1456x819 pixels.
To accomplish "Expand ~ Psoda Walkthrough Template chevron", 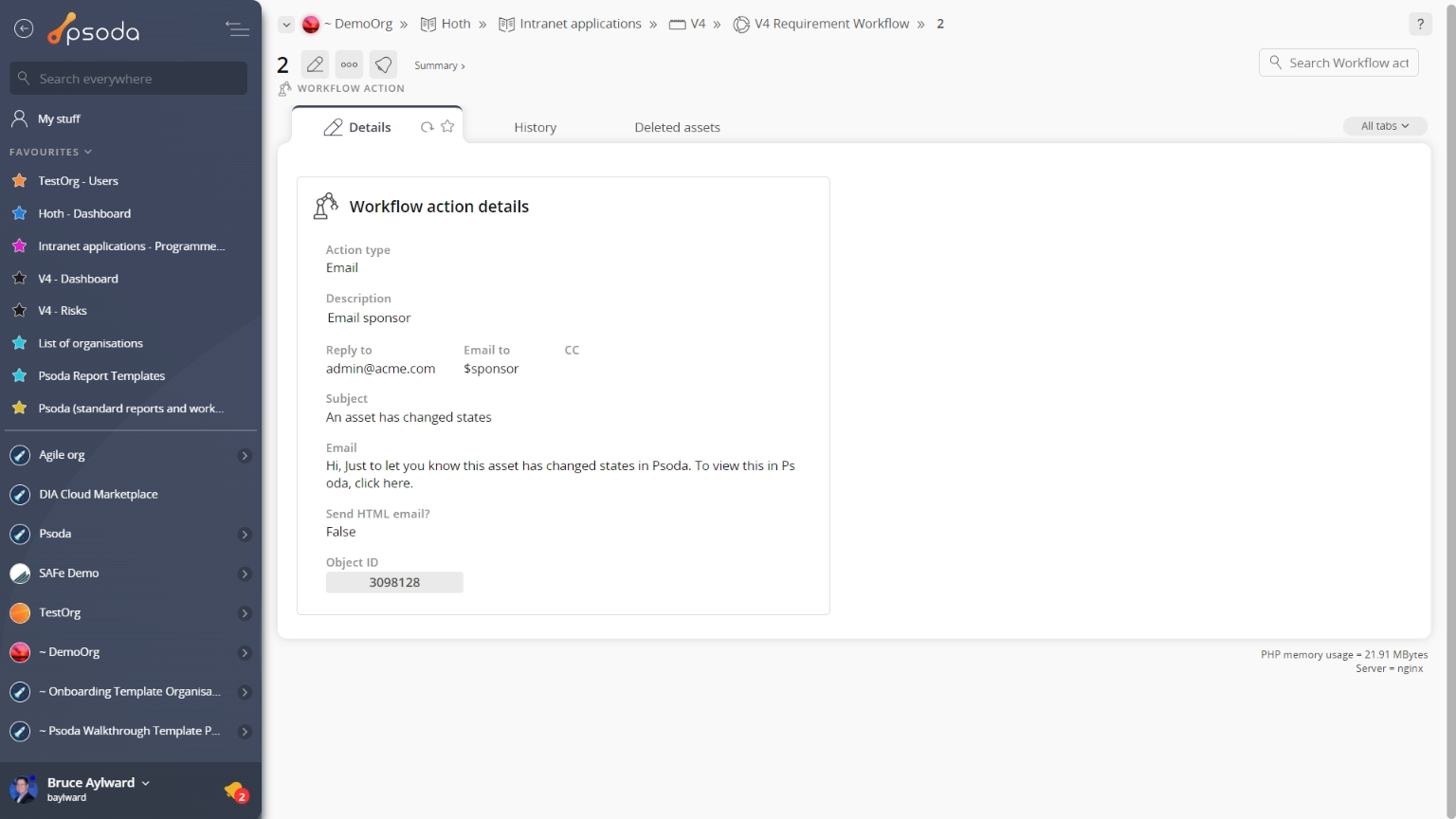I will [245, 732].
